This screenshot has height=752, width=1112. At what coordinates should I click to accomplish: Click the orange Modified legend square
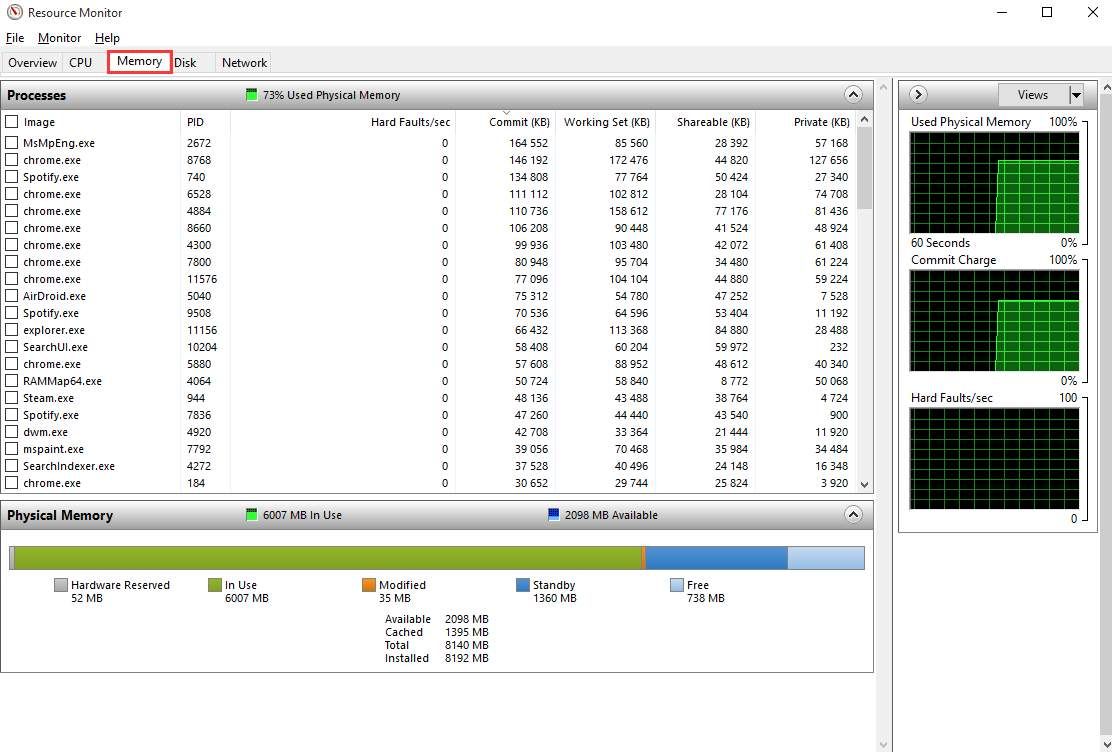point(369,585)
